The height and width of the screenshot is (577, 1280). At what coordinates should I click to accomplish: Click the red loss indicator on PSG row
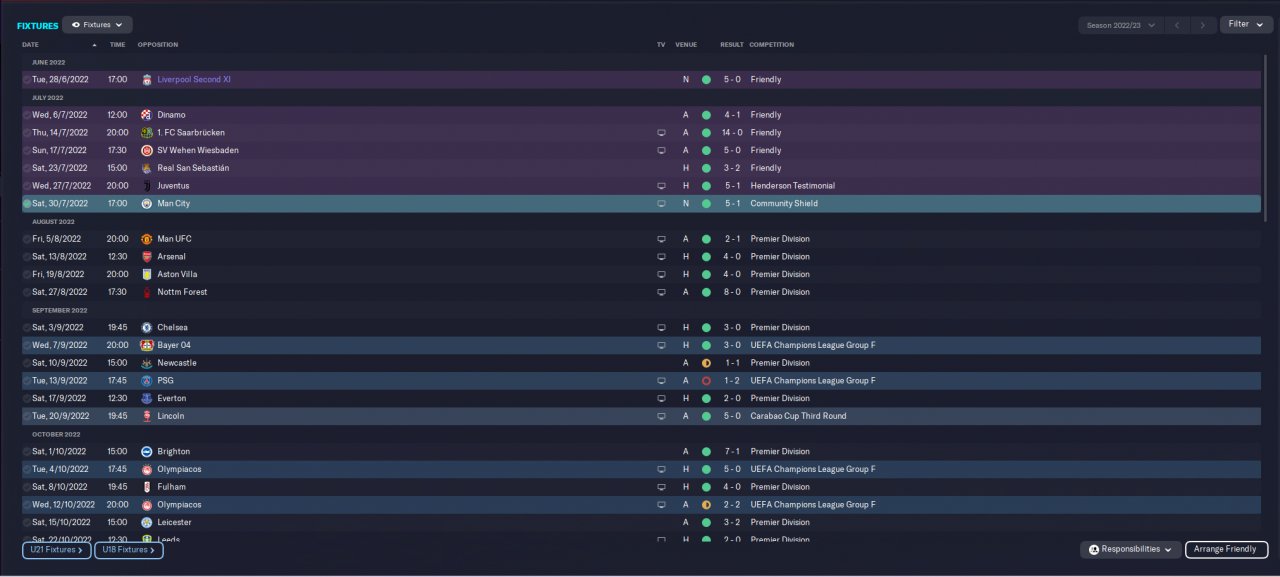click(706, 381)
